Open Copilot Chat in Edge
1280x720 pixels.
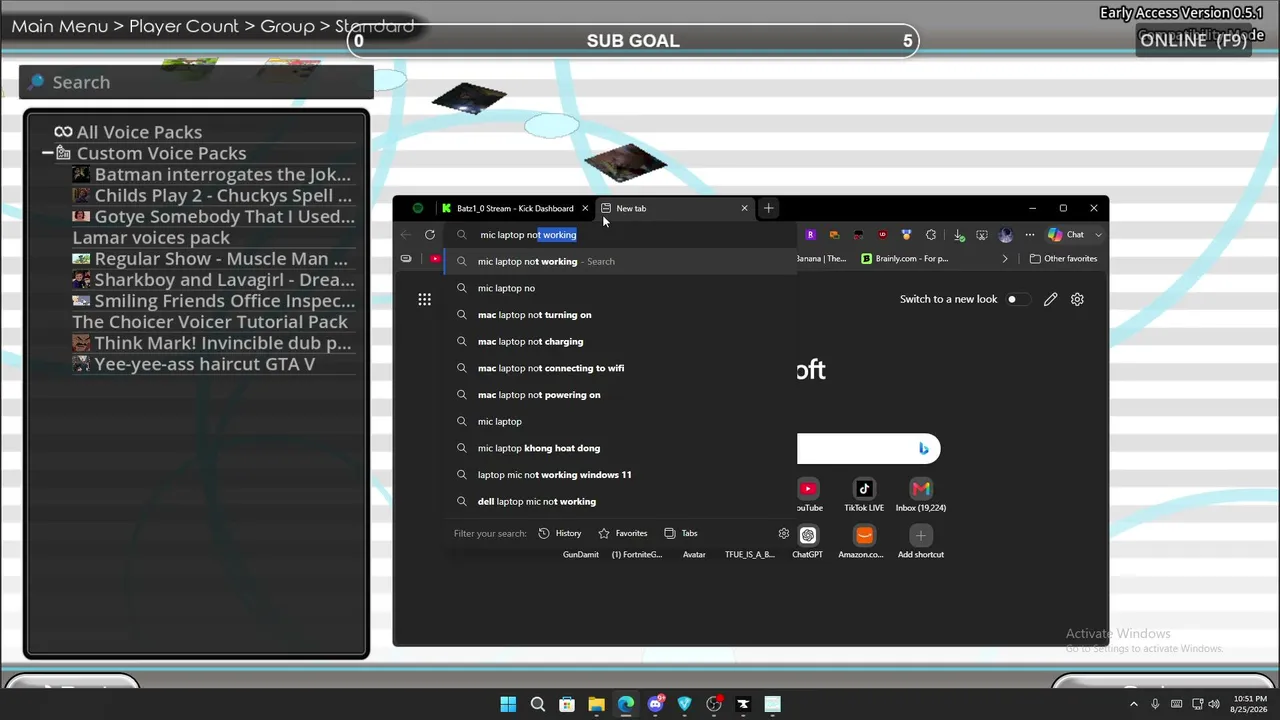(1066, 235)
